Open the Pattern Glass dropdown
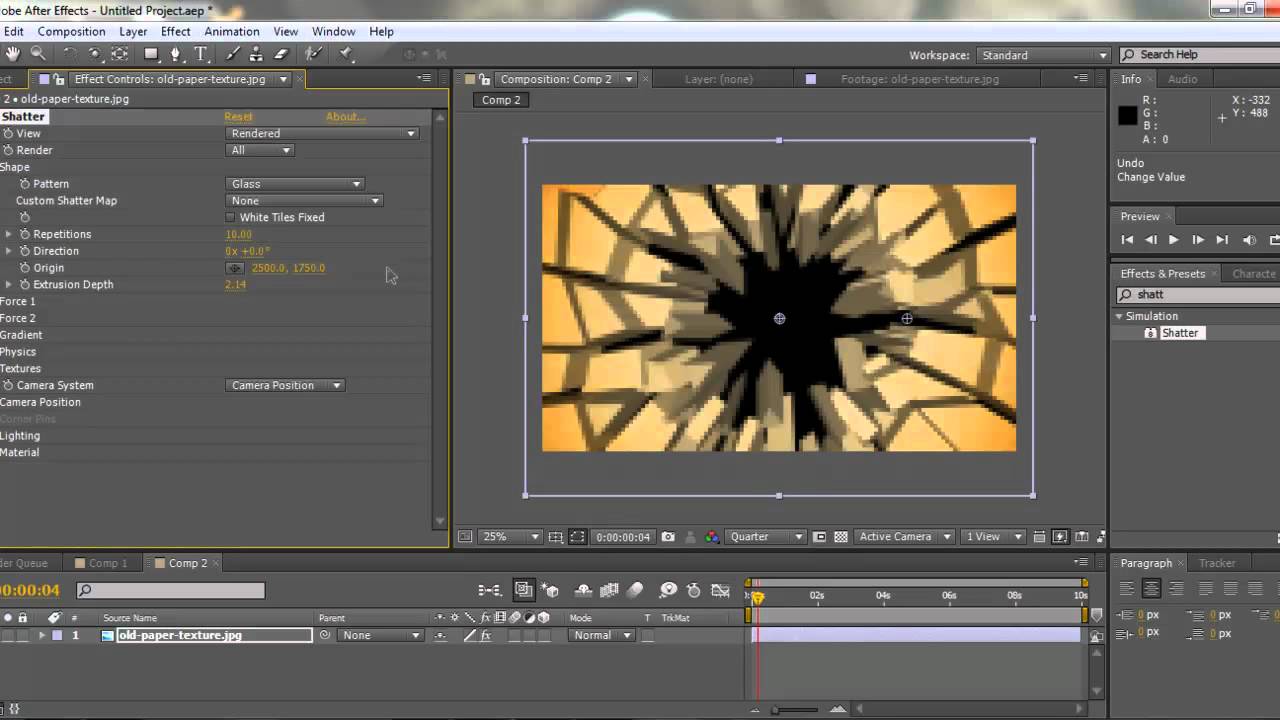The width and height of the screenshot is (1280, 720). click(295, 184)
